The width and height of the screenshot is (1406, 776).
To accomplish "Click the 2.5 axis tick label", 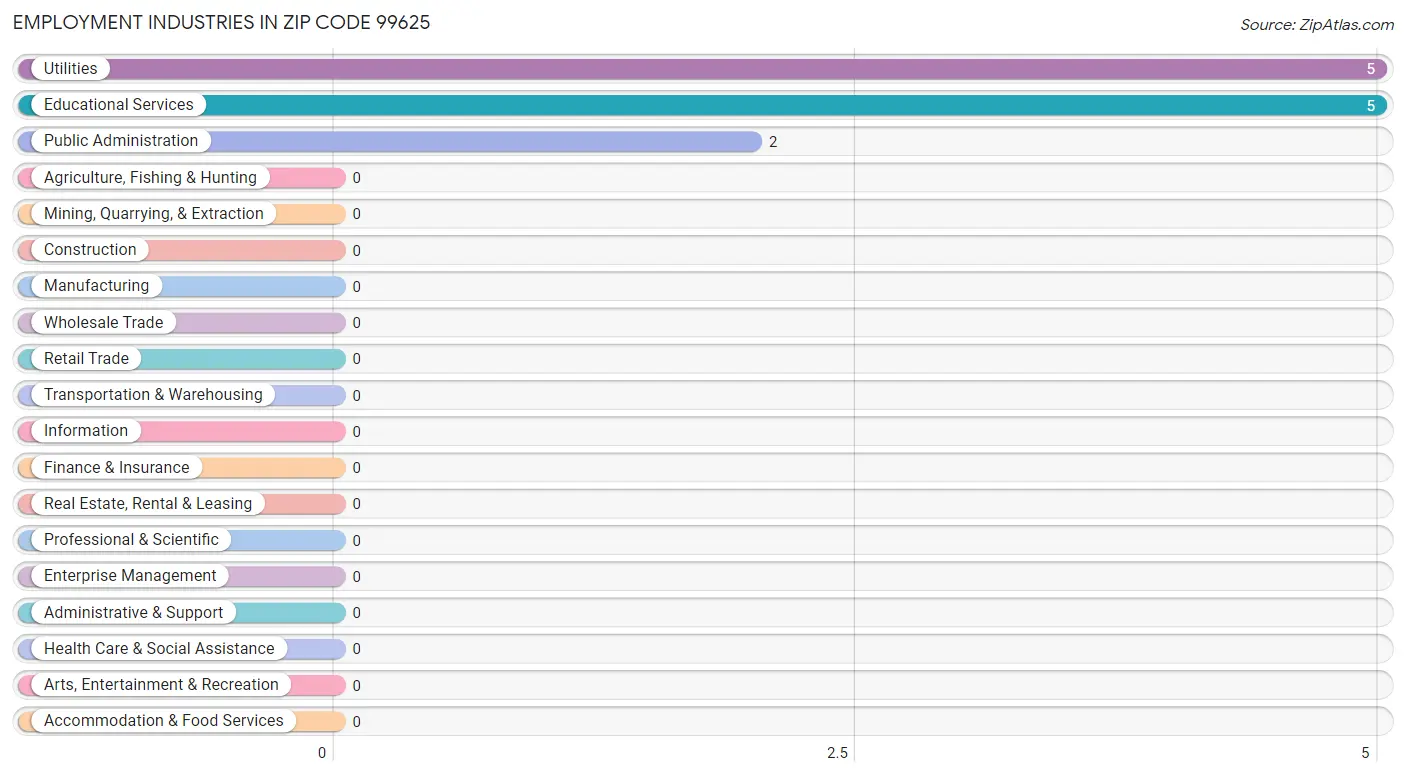I will coord(838,753).
